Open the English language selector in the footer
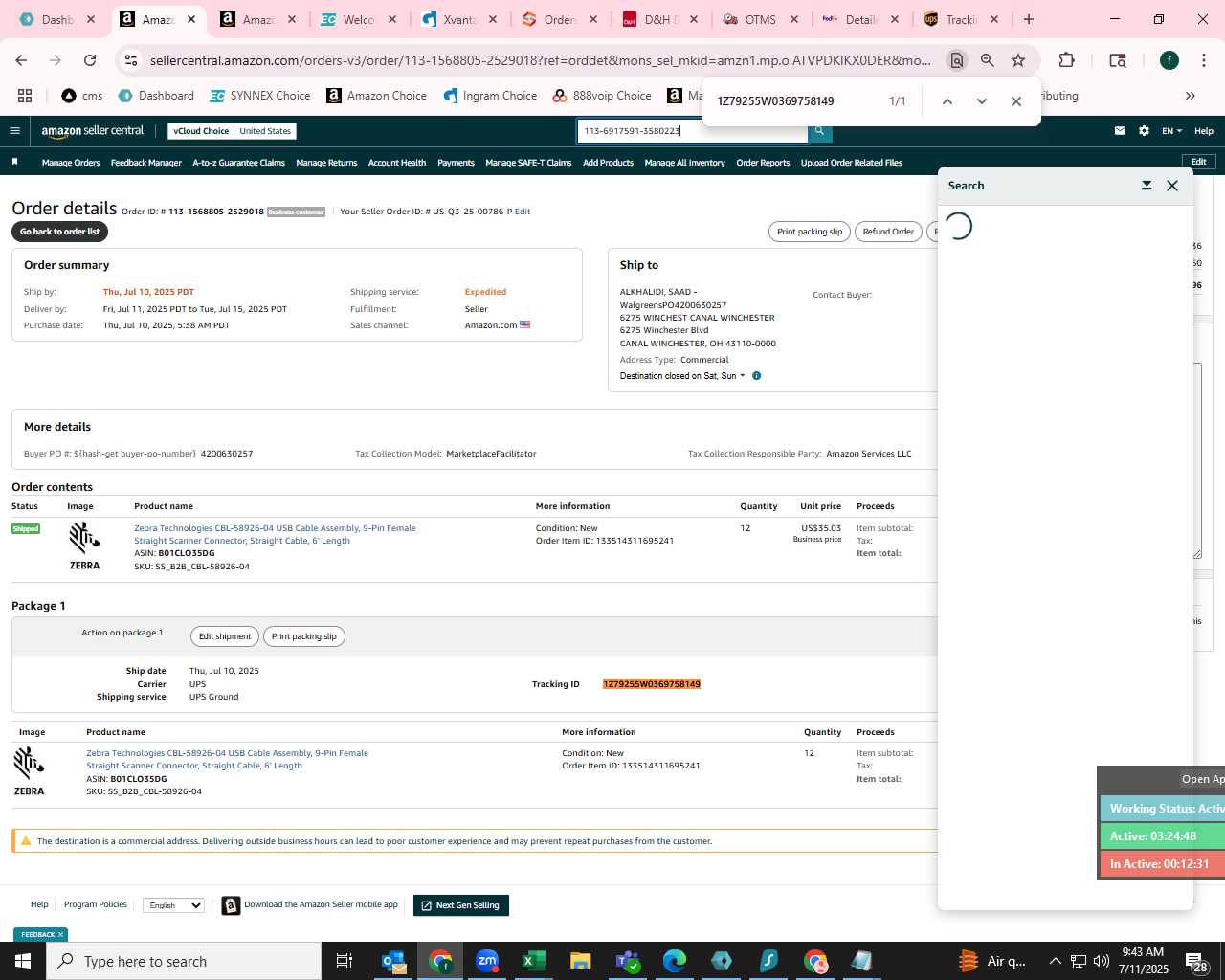 click(x=173, y=905)
